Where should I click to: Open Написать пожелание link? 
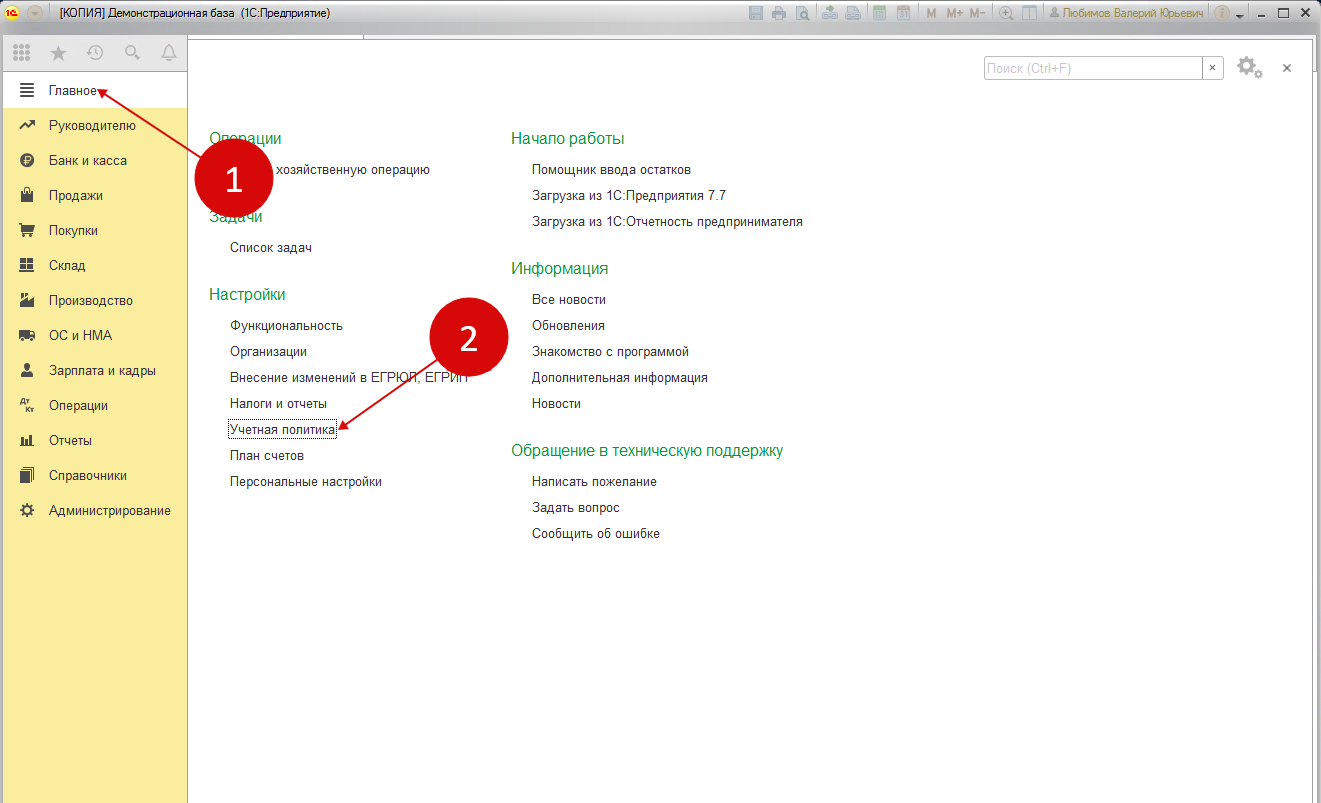(x=594, y=481)
